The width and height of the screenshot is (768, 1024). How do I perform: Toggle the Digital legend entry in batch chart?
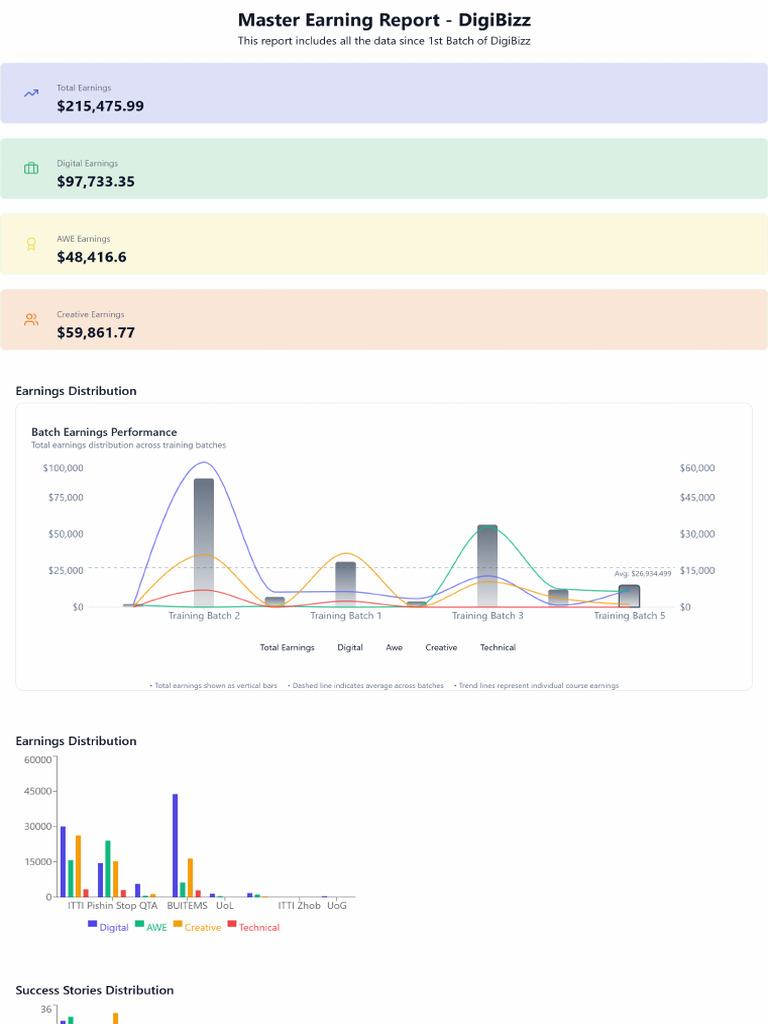[350, 647]
